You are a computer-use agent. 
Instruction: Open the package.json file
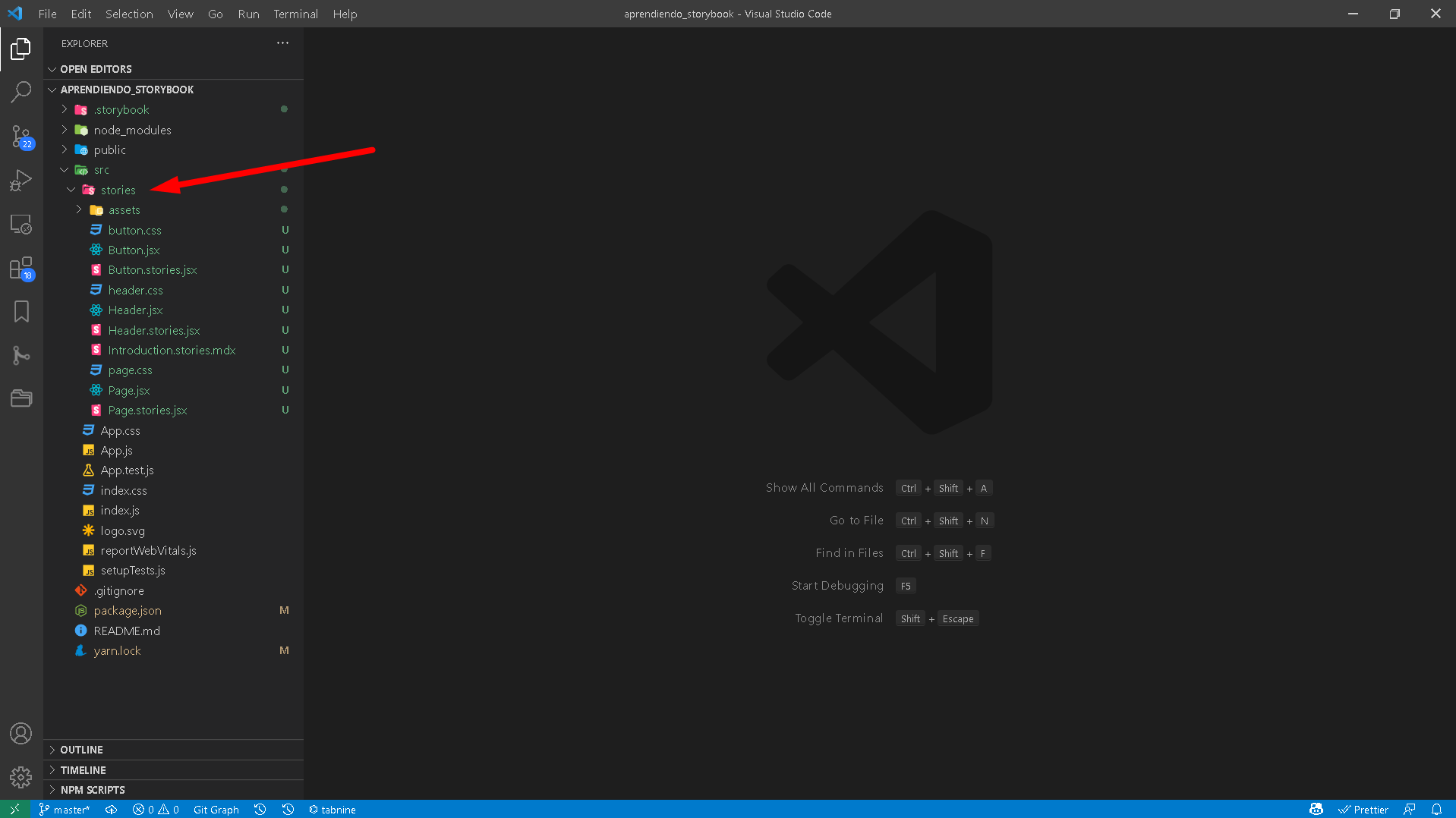[128, 611]
